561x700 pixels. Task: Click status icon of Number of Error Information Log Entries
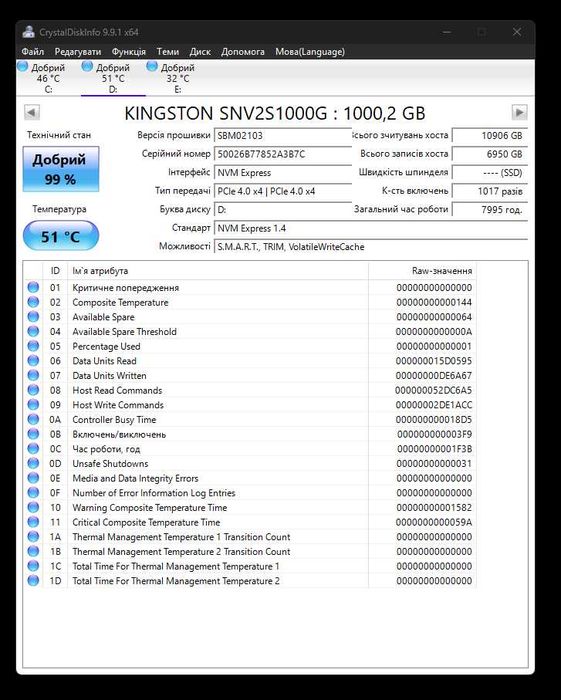(33, 492)
